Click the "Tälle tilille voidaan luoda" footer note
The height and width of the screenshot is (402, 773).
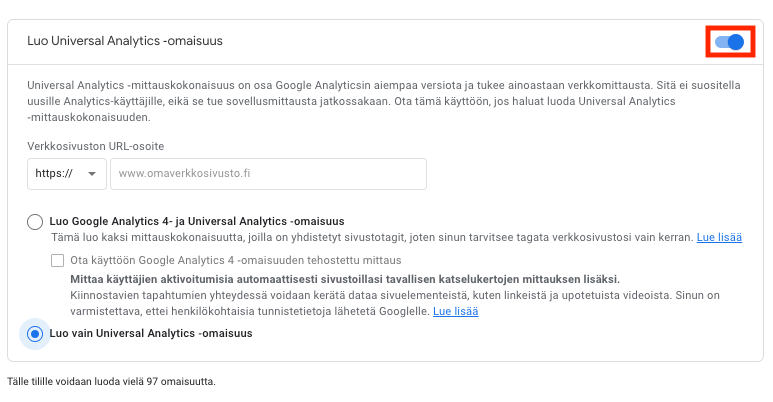coord(111,382)
